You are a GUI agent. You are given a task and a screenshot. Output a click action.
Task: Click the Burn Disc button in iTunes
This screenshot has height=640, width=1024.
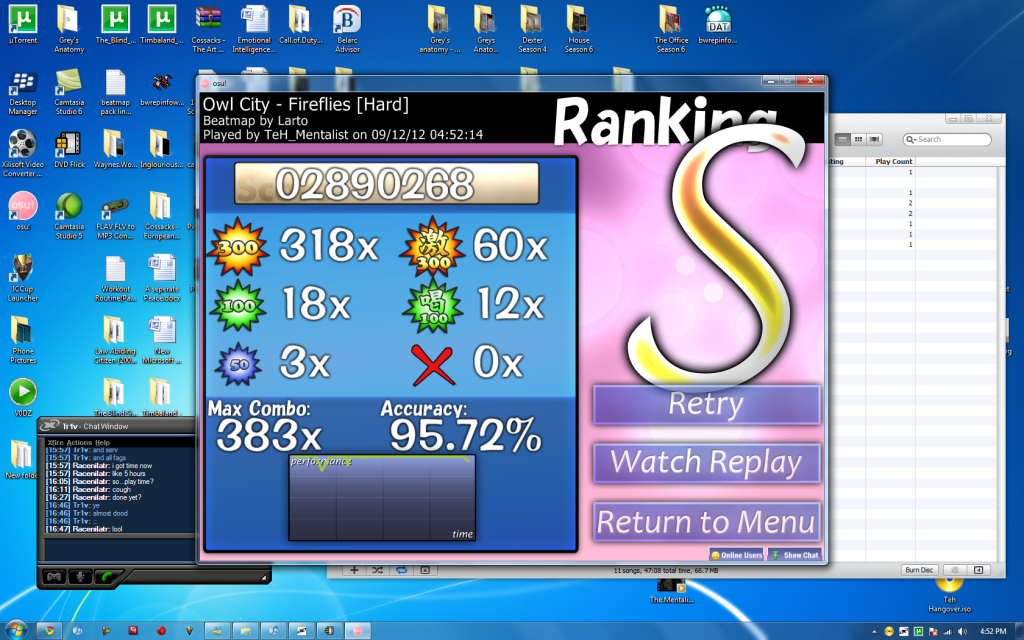919,570
